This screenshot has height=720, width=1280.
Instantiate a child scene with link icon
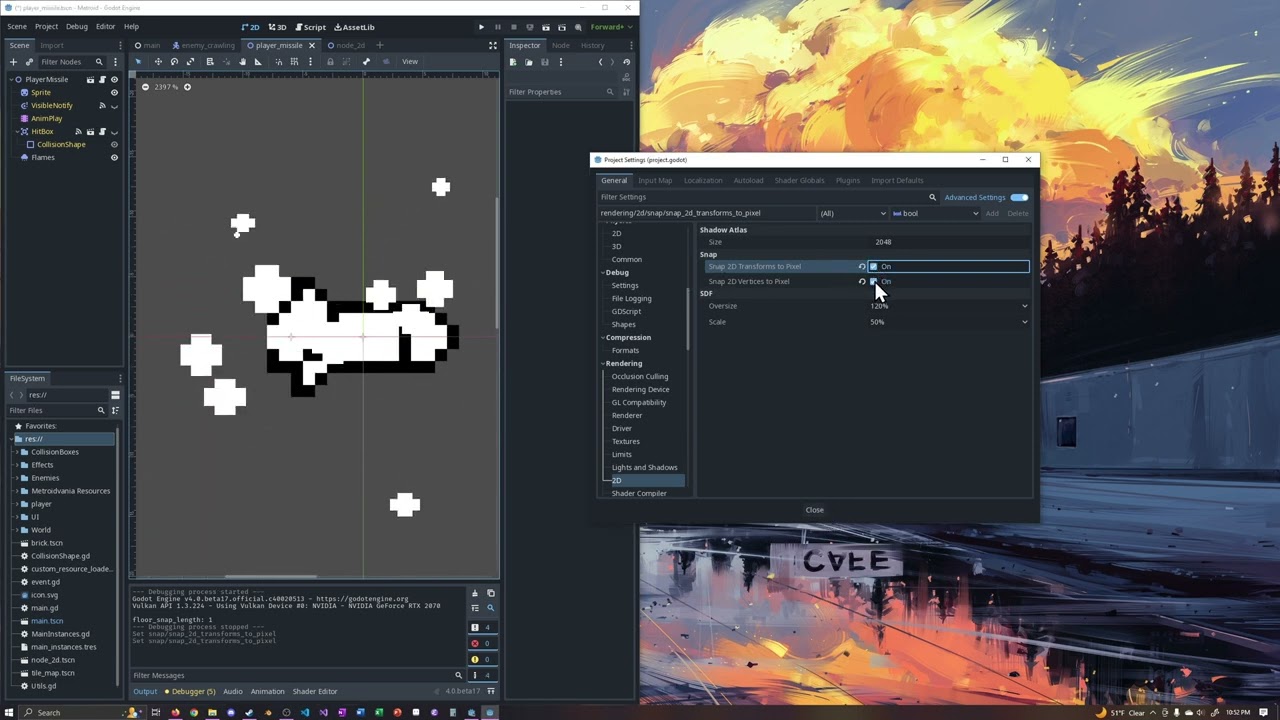coord(30,62)
